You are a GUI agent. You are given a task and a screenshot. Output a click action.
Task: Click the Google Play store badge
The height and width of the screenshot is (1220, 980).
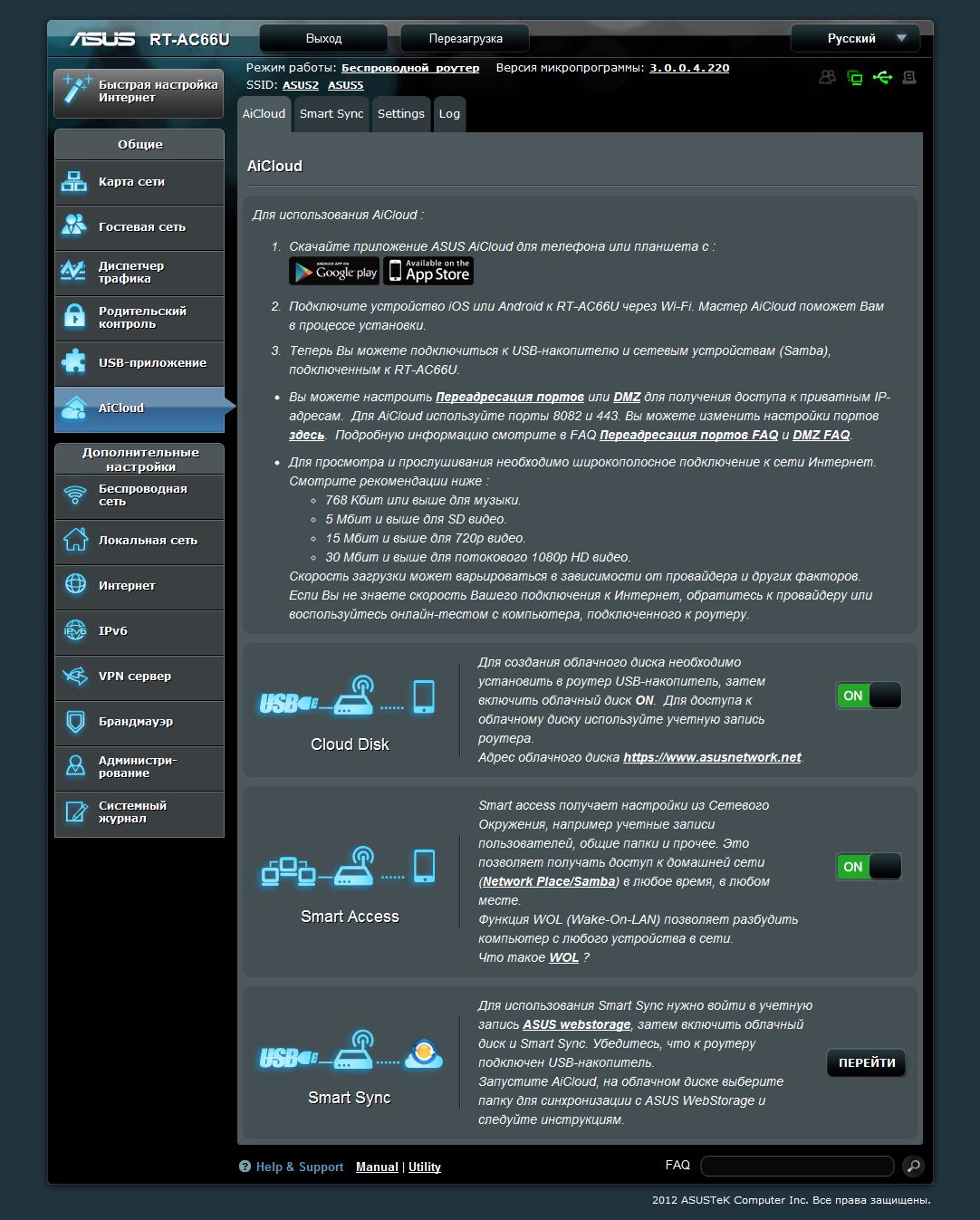coord(334,271)
